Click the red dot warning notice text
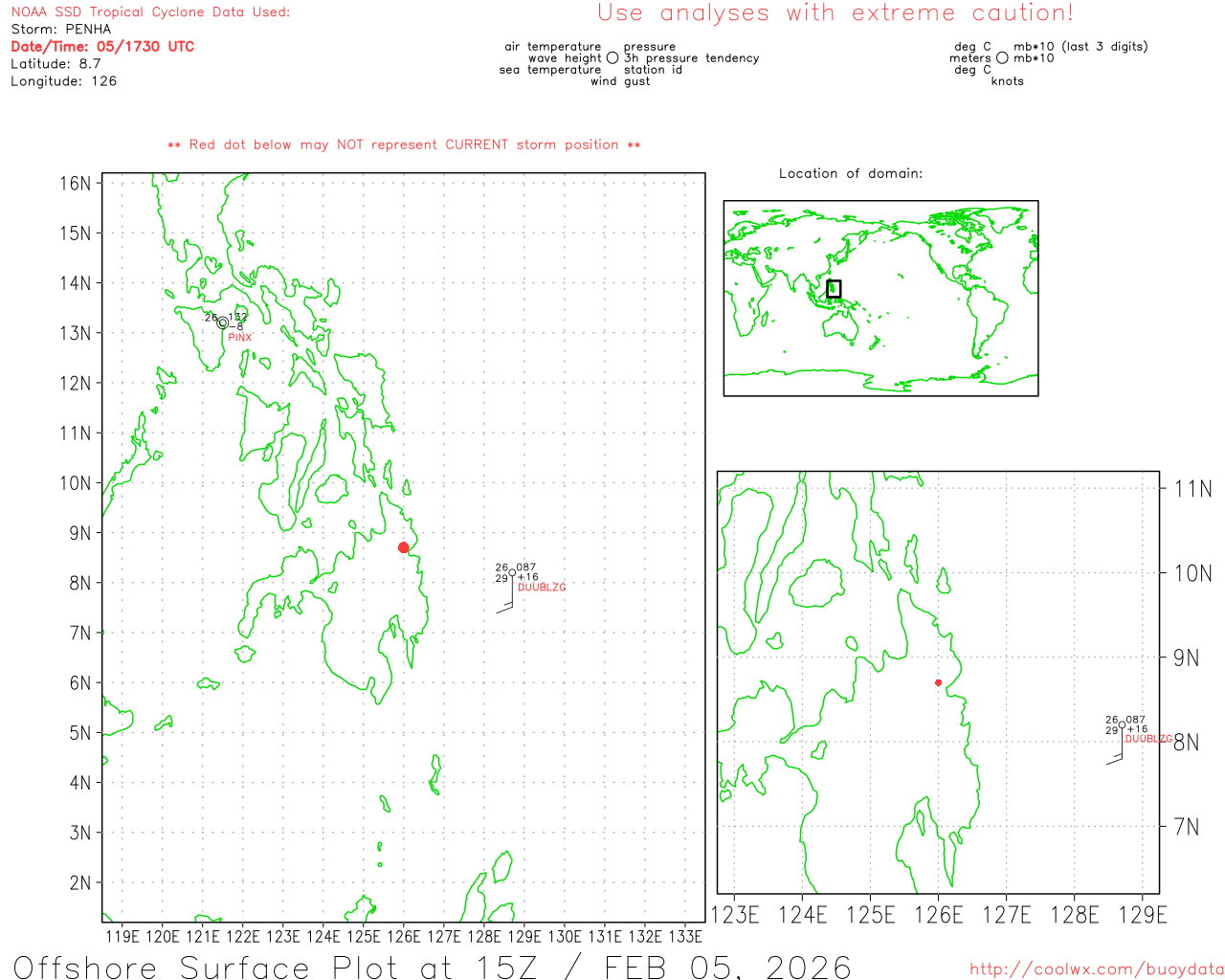This screenshot has width=1225, height=980. pos(404,145)
